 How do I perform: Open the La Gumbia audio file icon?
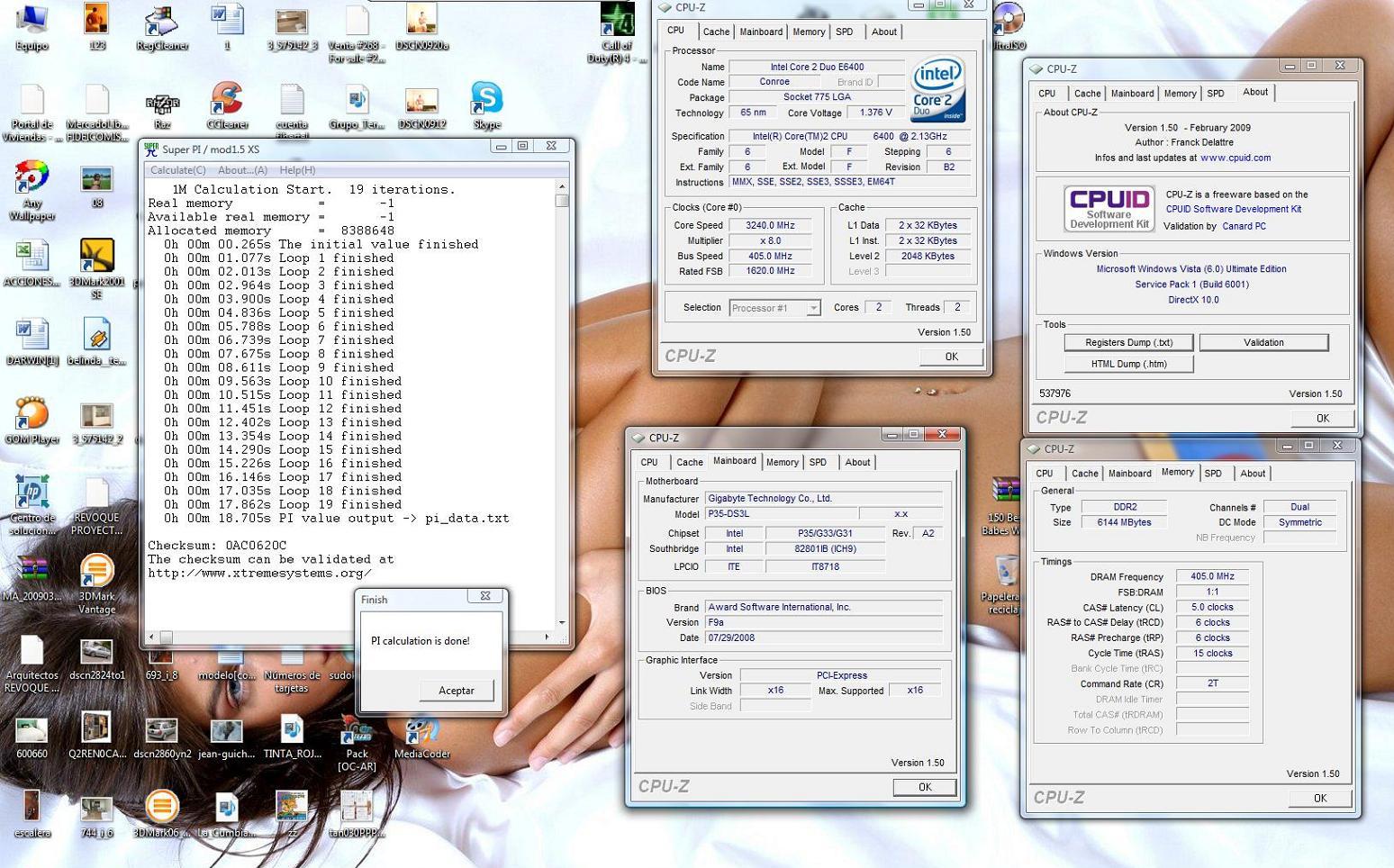[227, 815]
